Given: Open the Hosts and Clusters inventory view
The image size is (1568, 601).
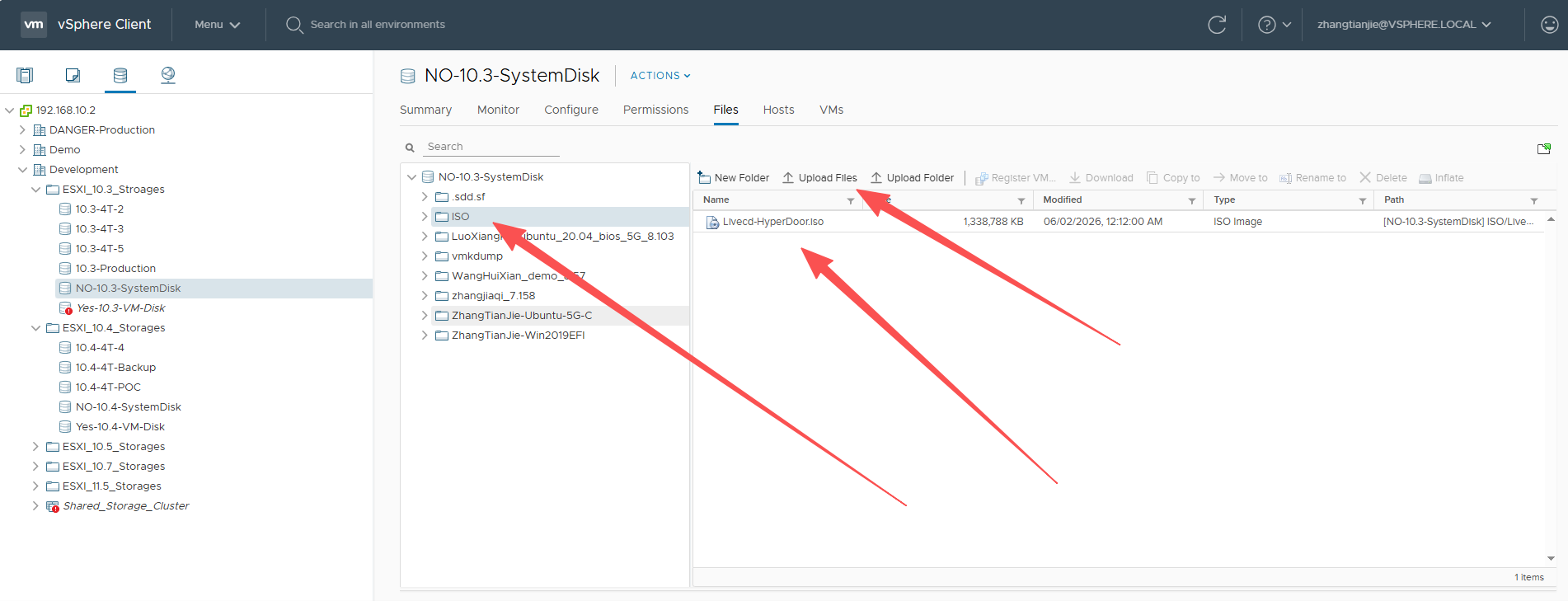Looking at the screenshot, I should (x=25, y=75).
